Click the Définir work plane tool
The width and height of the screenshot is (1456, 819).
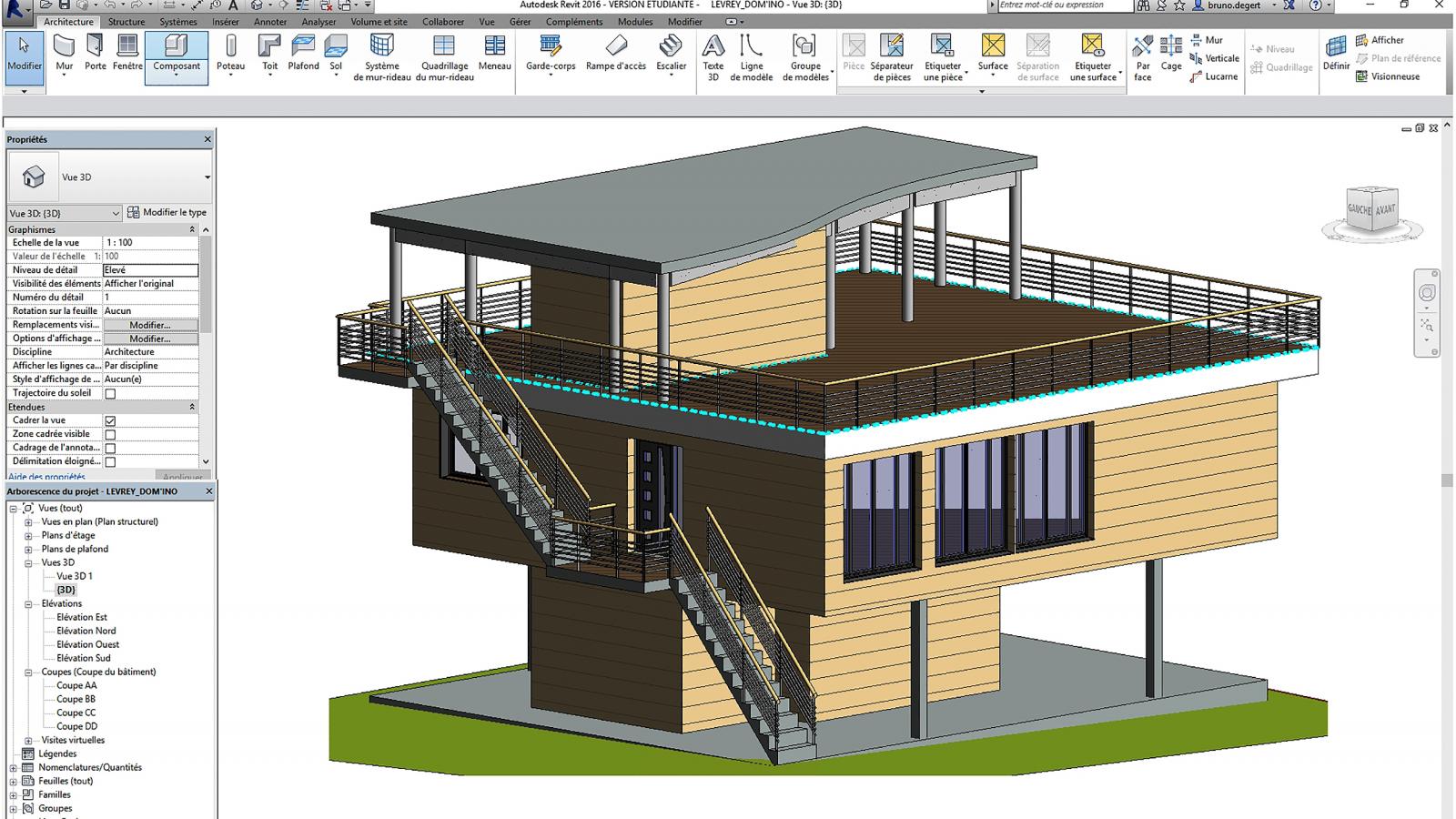pos(1336,54)
